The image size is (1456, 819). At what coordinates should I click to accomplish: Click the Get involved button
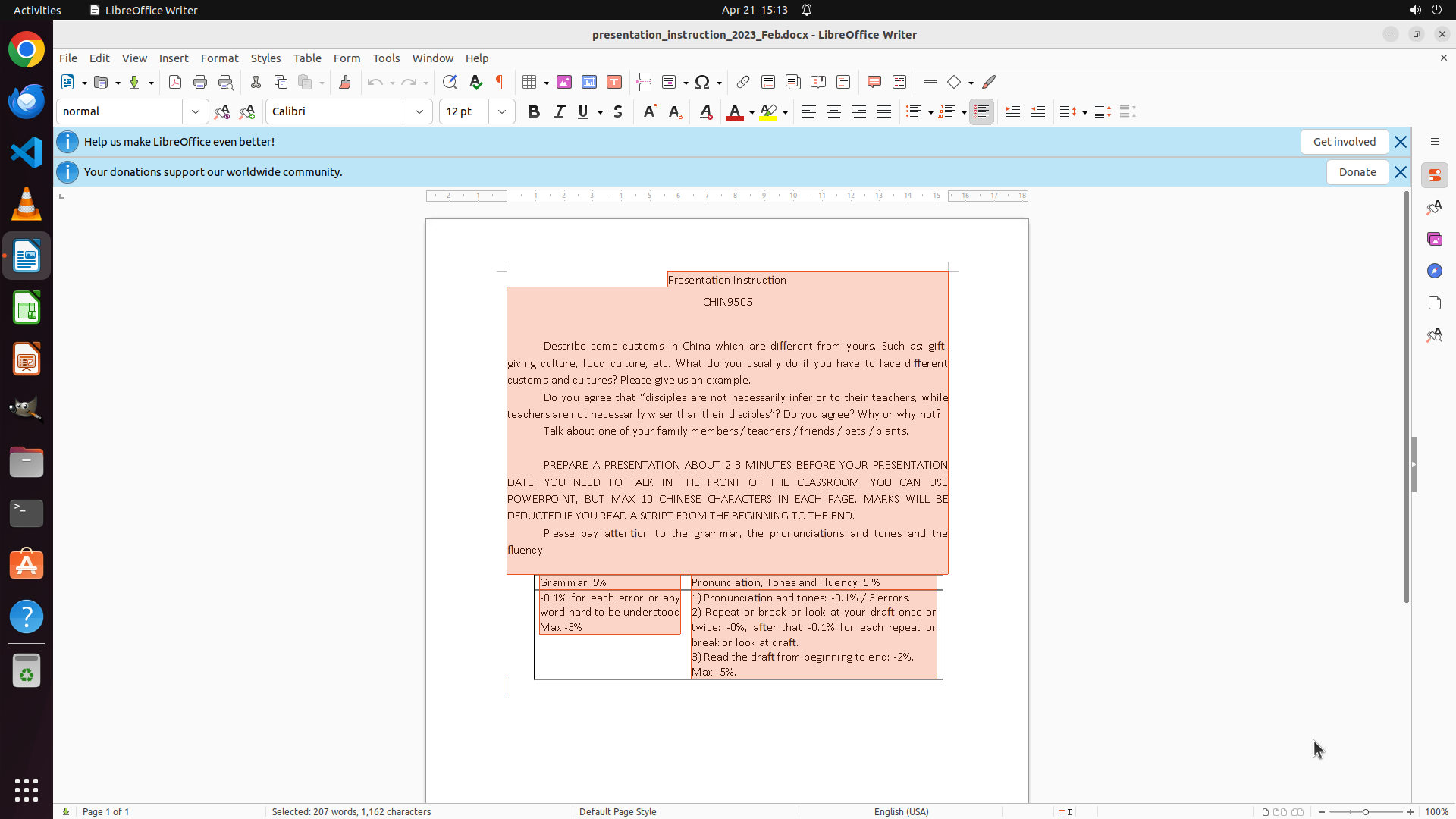coord(1344,142)
